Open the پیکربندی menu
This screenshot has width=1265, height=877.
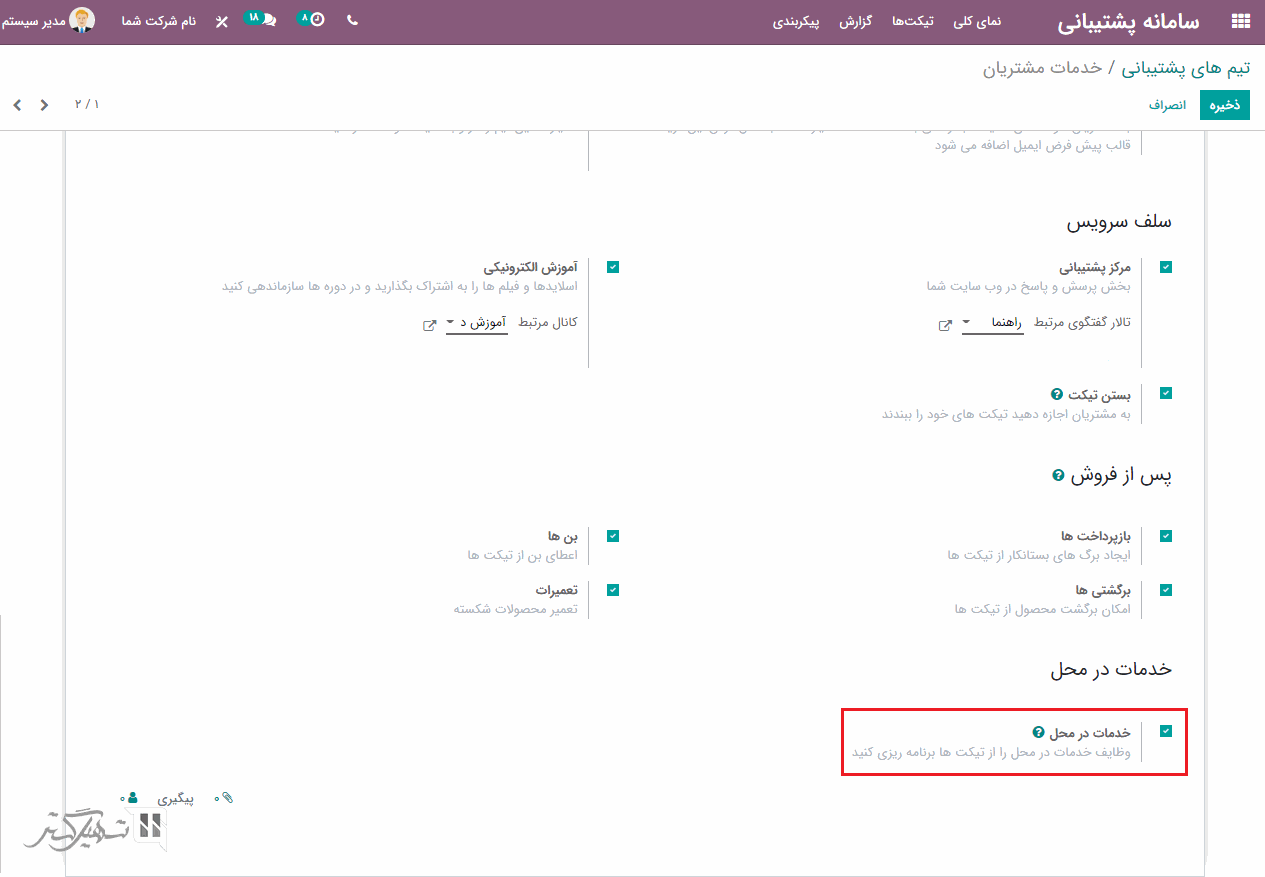(796, 21)
